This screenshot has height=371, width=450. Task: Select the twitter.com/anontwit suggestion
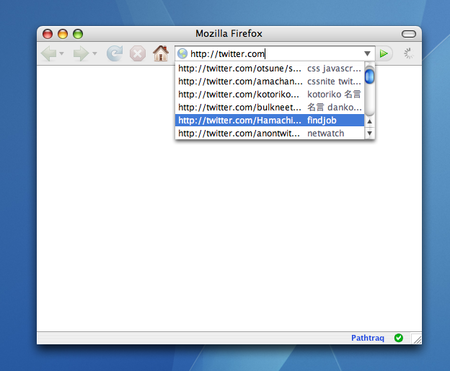click(x=270, y=133)
